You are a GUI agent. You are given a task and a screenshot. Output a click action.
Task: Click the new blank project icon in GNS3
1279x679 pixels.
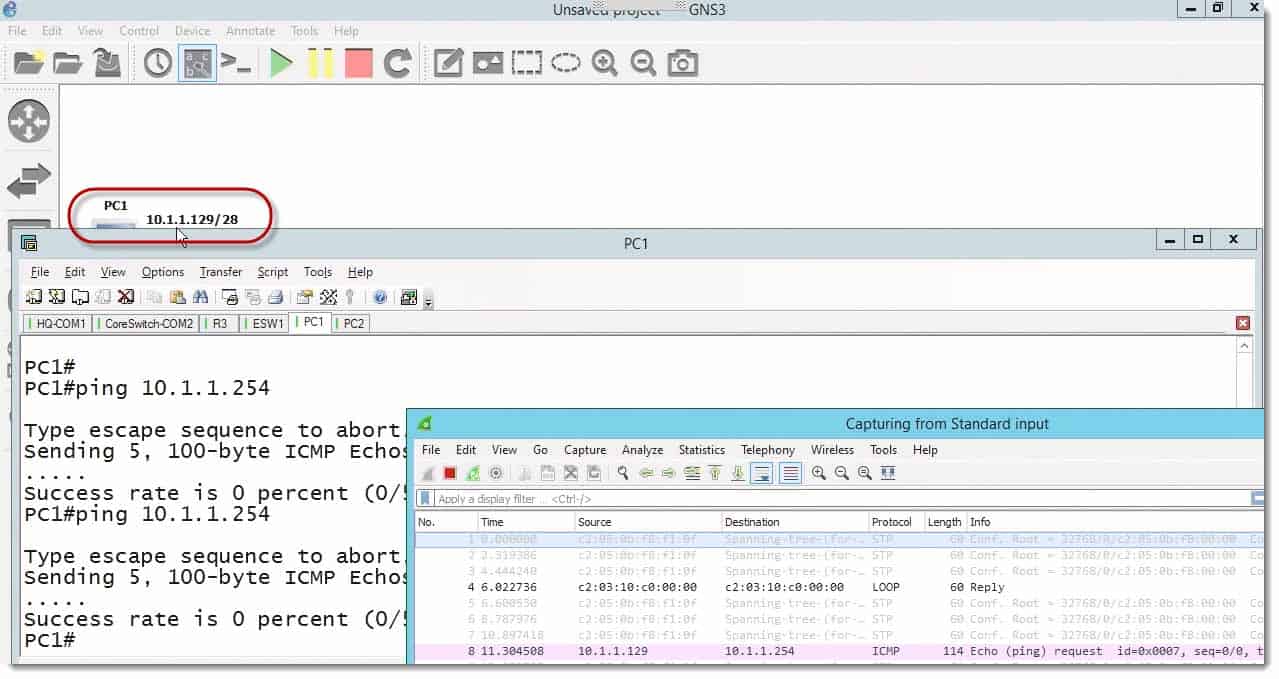[29, 64]
